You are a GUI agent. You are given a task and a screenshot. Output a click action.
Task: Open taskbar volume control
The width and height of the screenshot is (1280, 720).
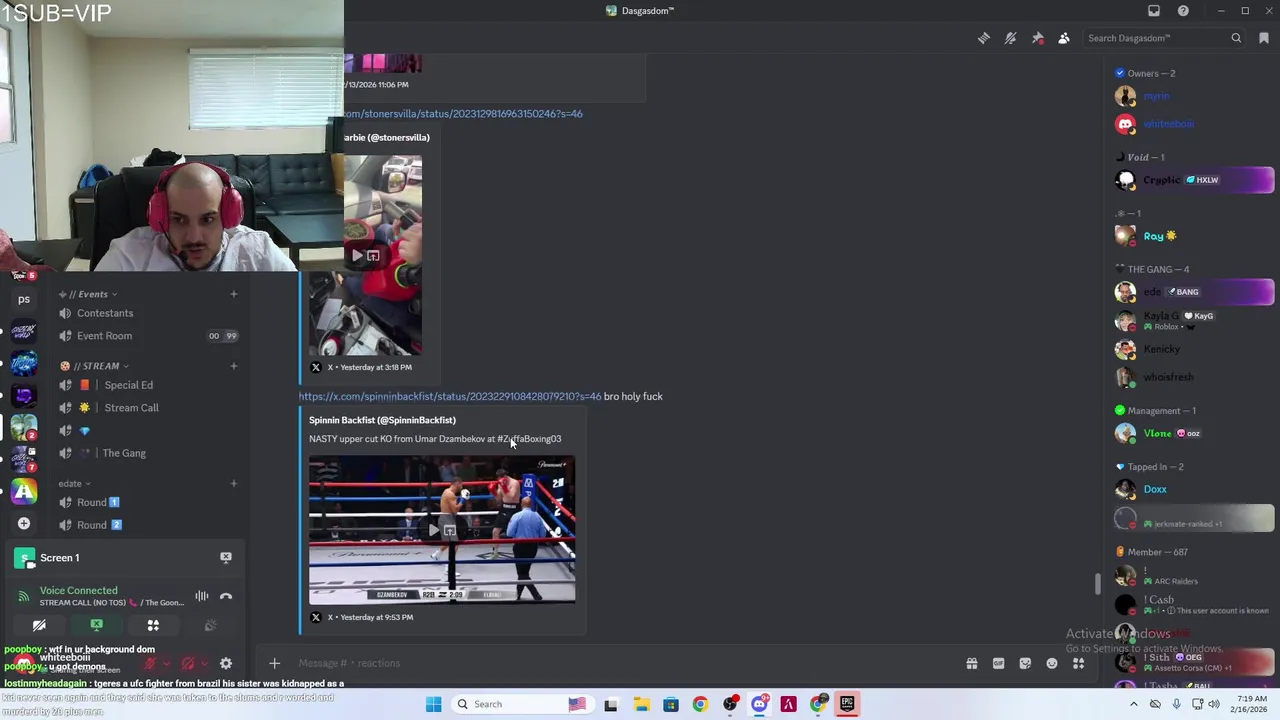point(1214,704)
